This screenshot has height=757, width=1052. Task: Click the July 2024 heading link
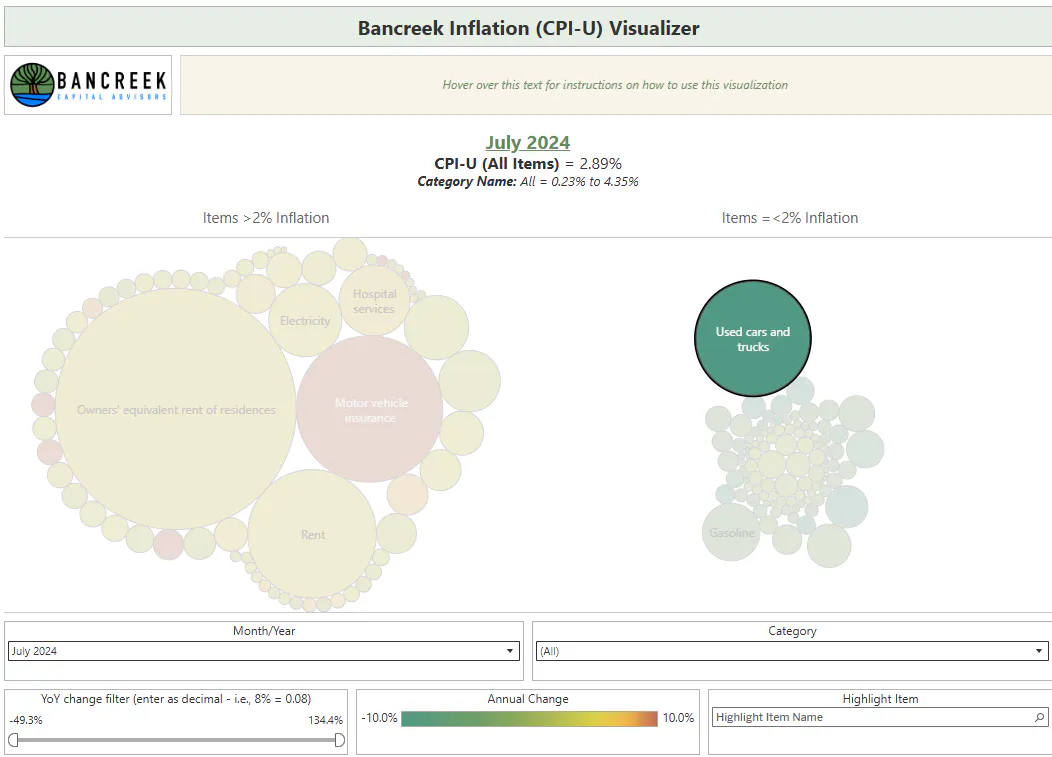(x=528, y=142)
